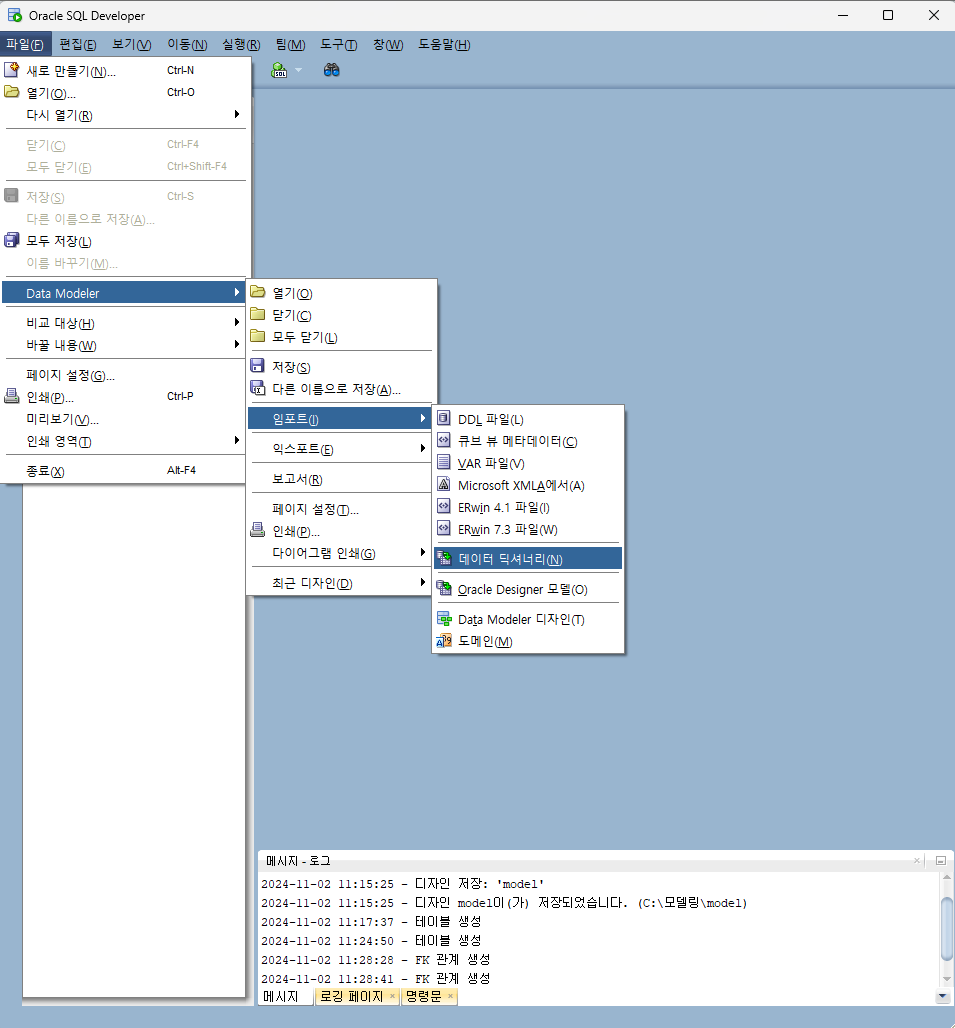
Task: Close the 메시지 - 로그 panel
Action: [917, 860]
